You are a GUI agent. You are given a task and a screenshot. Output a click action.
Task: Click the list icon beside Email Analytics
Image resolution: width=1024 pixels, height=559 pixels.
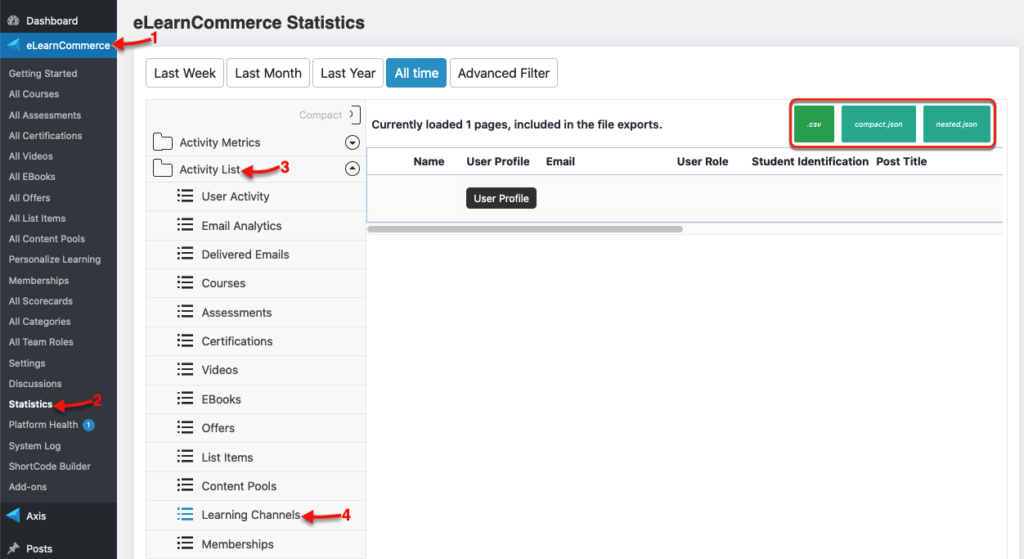click(185, 225)
